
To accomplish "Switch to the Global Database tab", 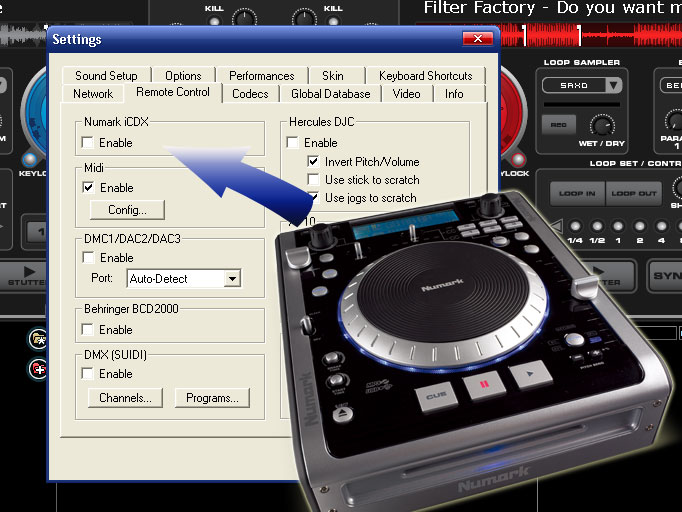I will pyautogui.click(x=331, y=94).
